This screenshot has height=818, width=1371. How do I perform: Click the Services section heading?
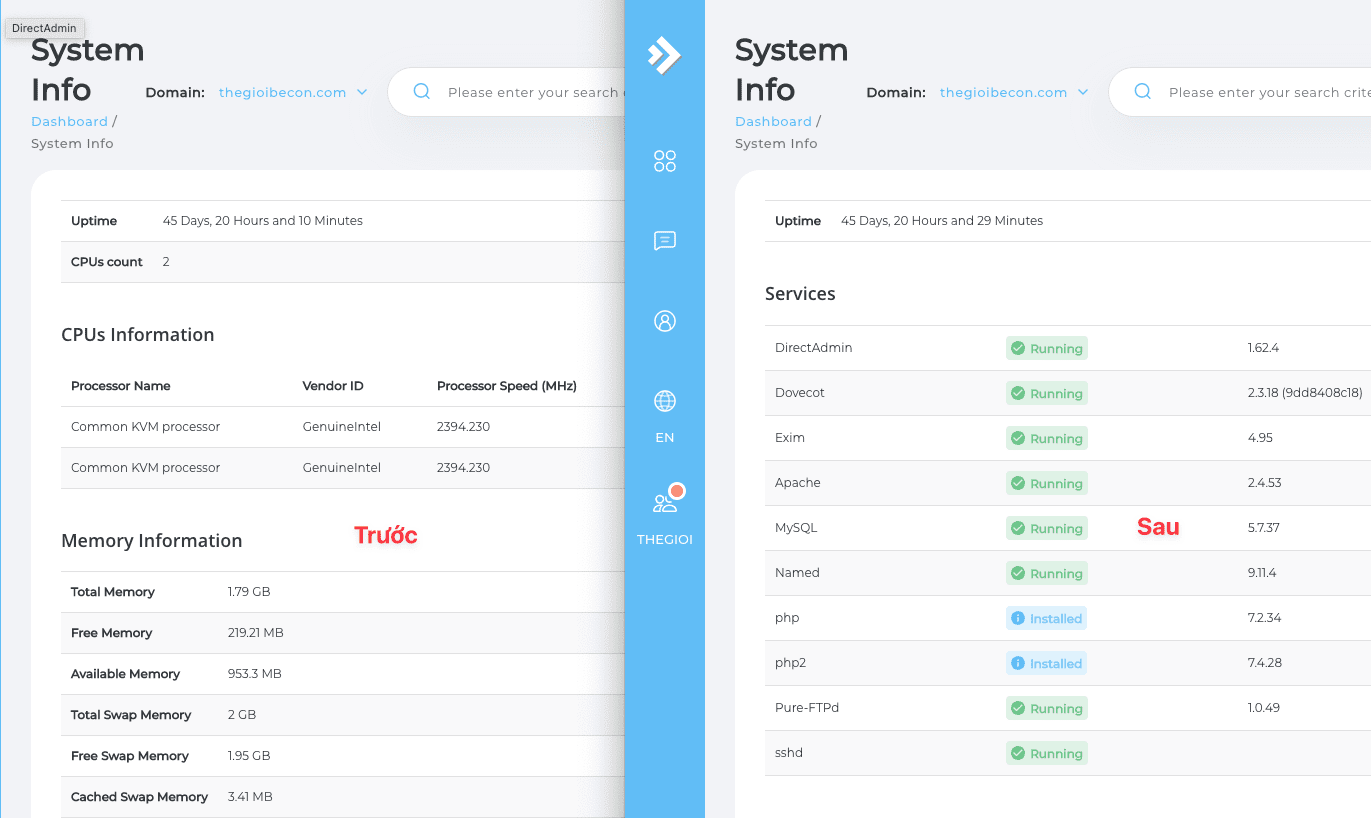click(800, 294)
